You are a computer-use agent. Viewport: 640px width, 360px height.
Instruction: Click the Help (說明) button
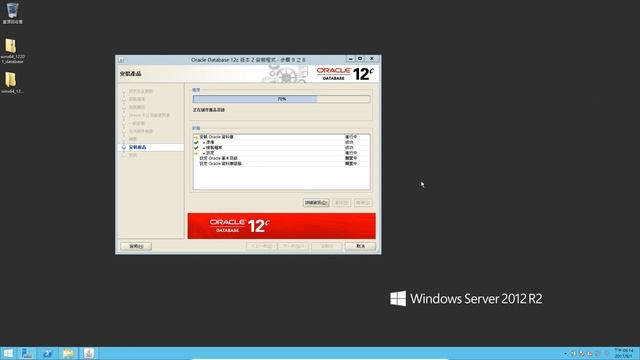136,246
